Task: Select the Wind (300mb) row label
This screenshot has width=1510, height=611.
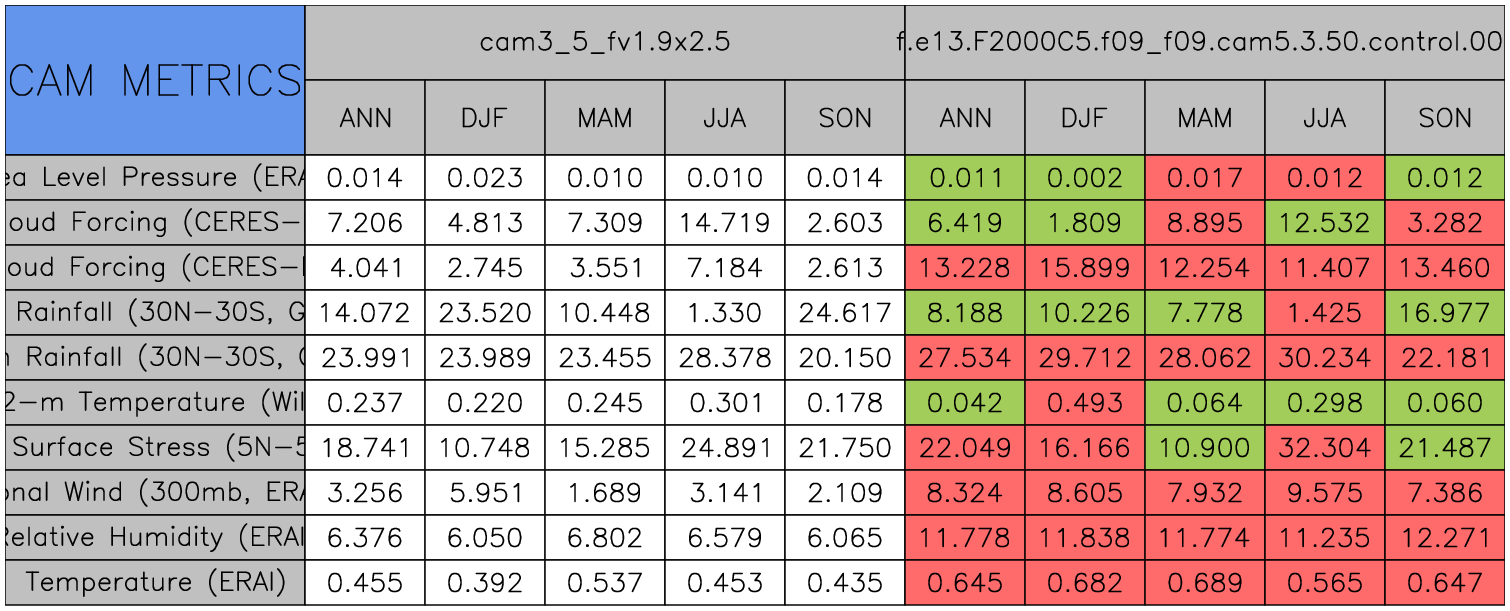Action: click(155, 492)
